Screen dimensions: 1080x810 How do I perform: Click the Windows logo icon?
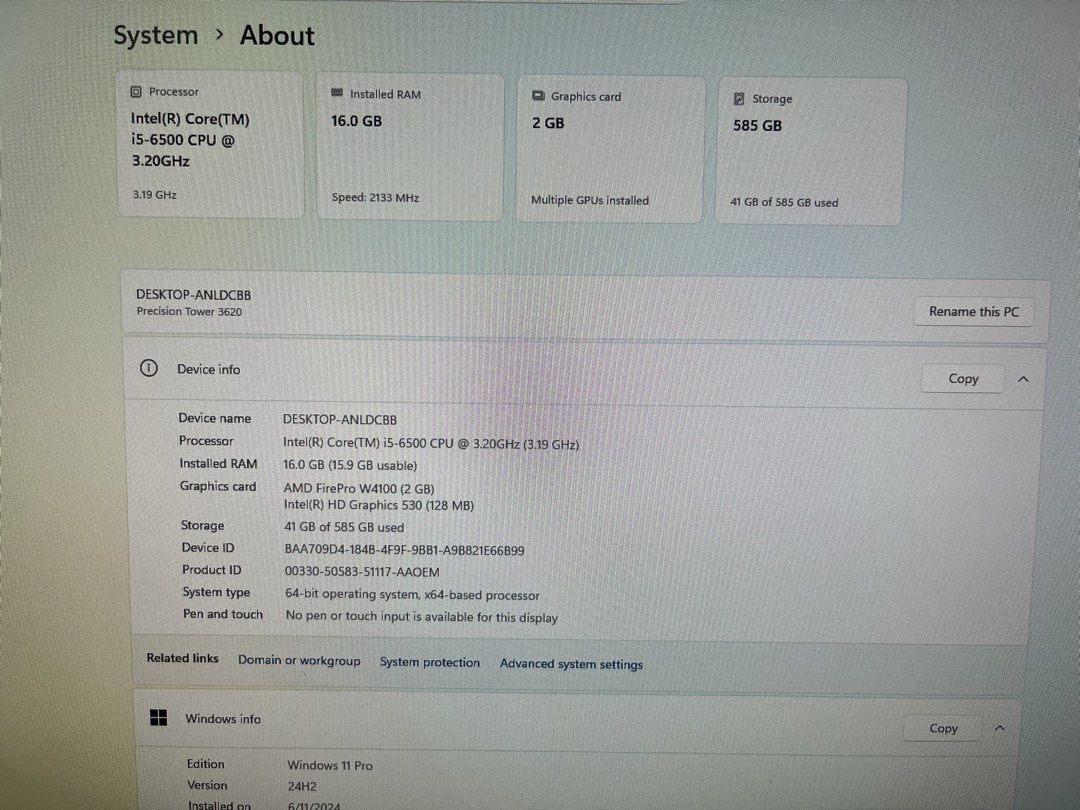pyautogui.click(x=158, y=718)
